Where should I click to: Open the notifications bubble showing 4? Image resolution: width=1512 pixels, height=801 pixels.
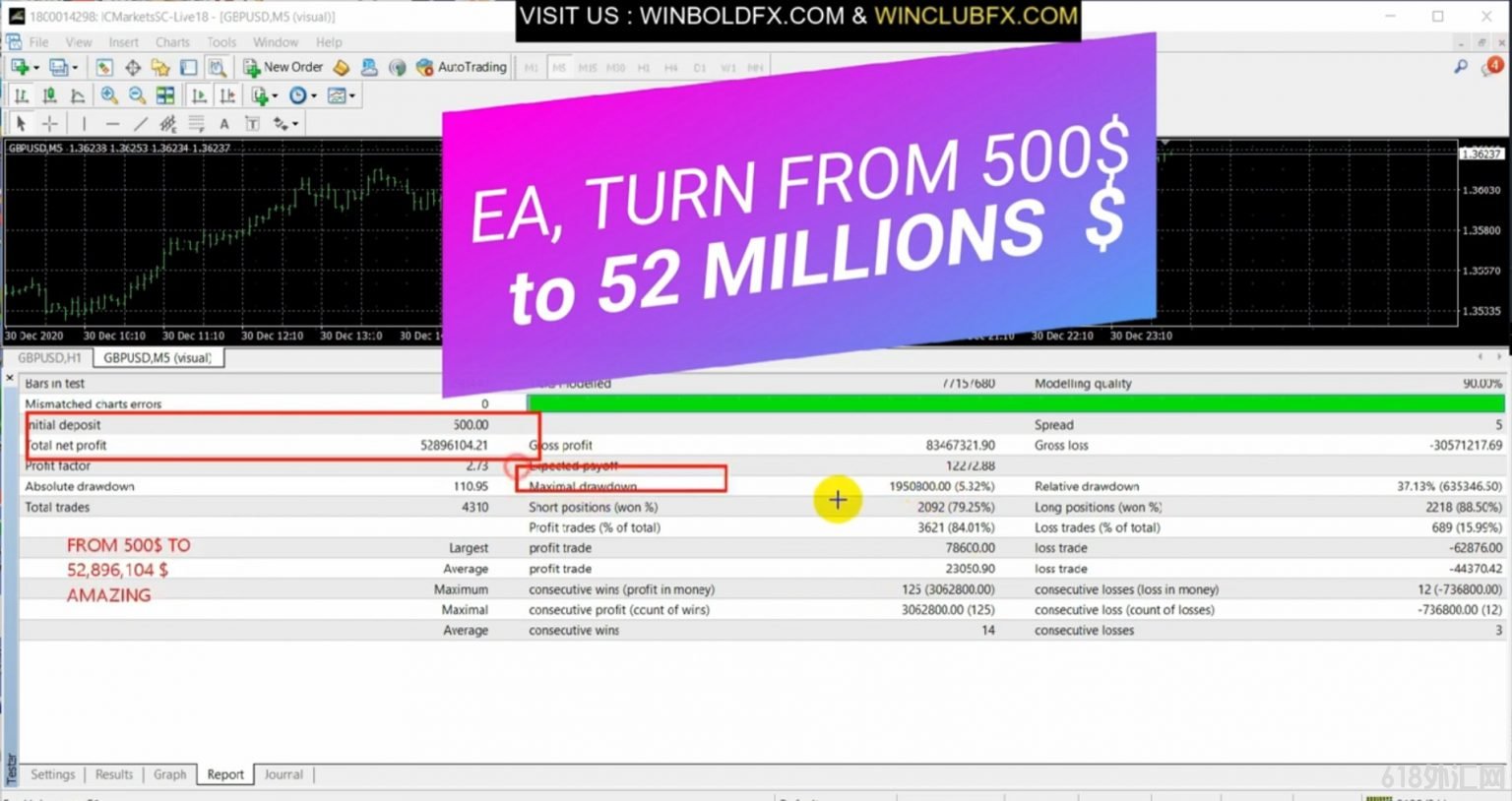tap(1492, 67)
